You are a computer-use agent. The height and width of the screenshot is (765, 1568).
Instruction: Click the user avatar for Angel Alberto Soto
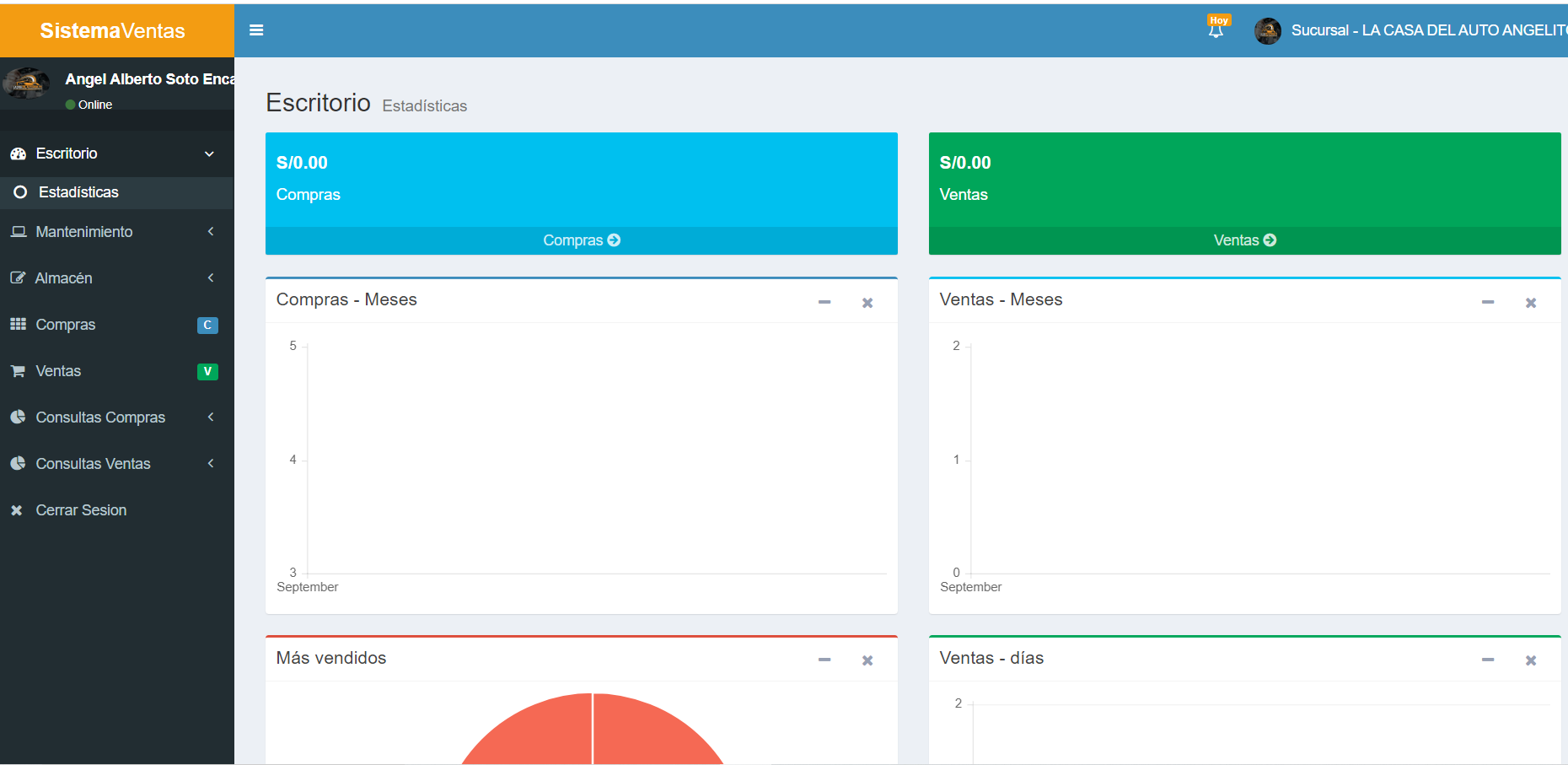click(x=26, y=83)
